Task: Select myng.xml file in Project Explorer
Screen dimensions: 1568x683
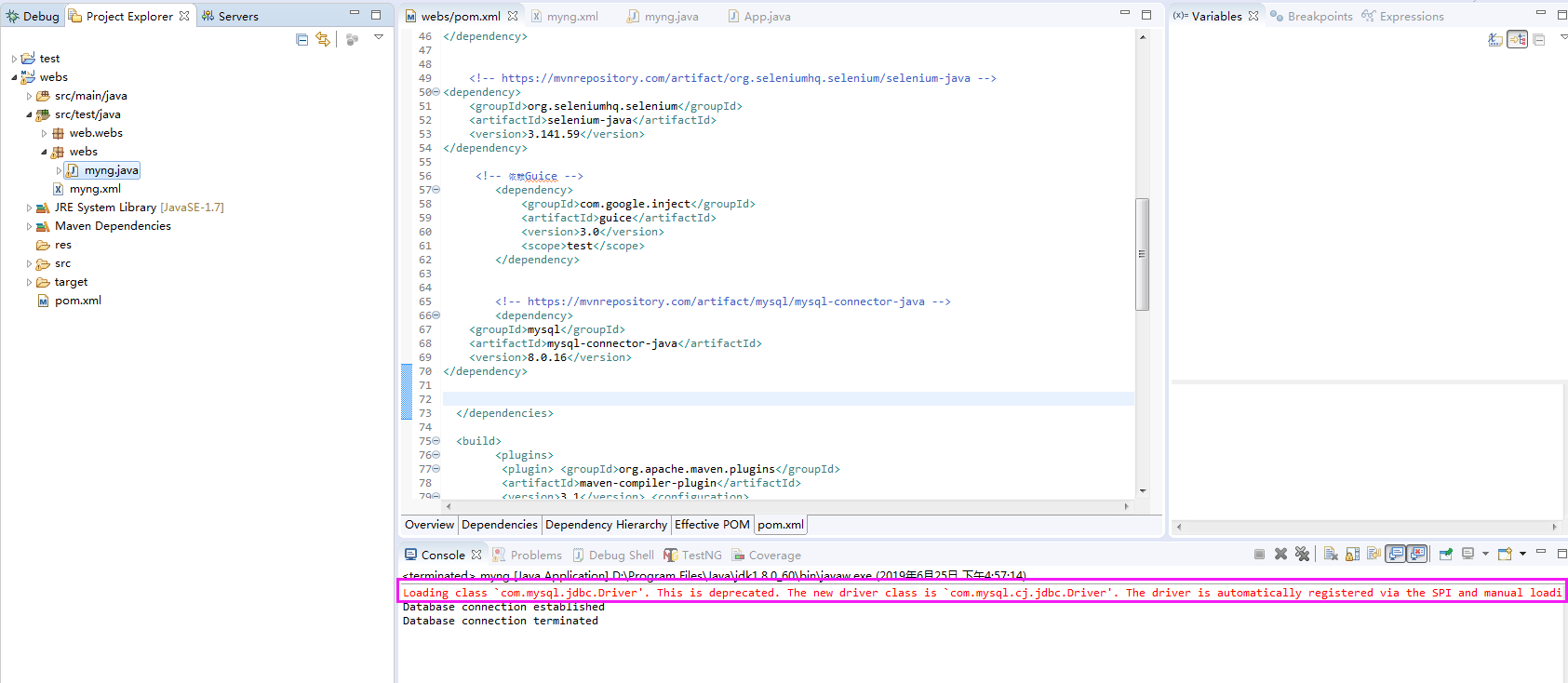Action: click(x=87, y=189)
